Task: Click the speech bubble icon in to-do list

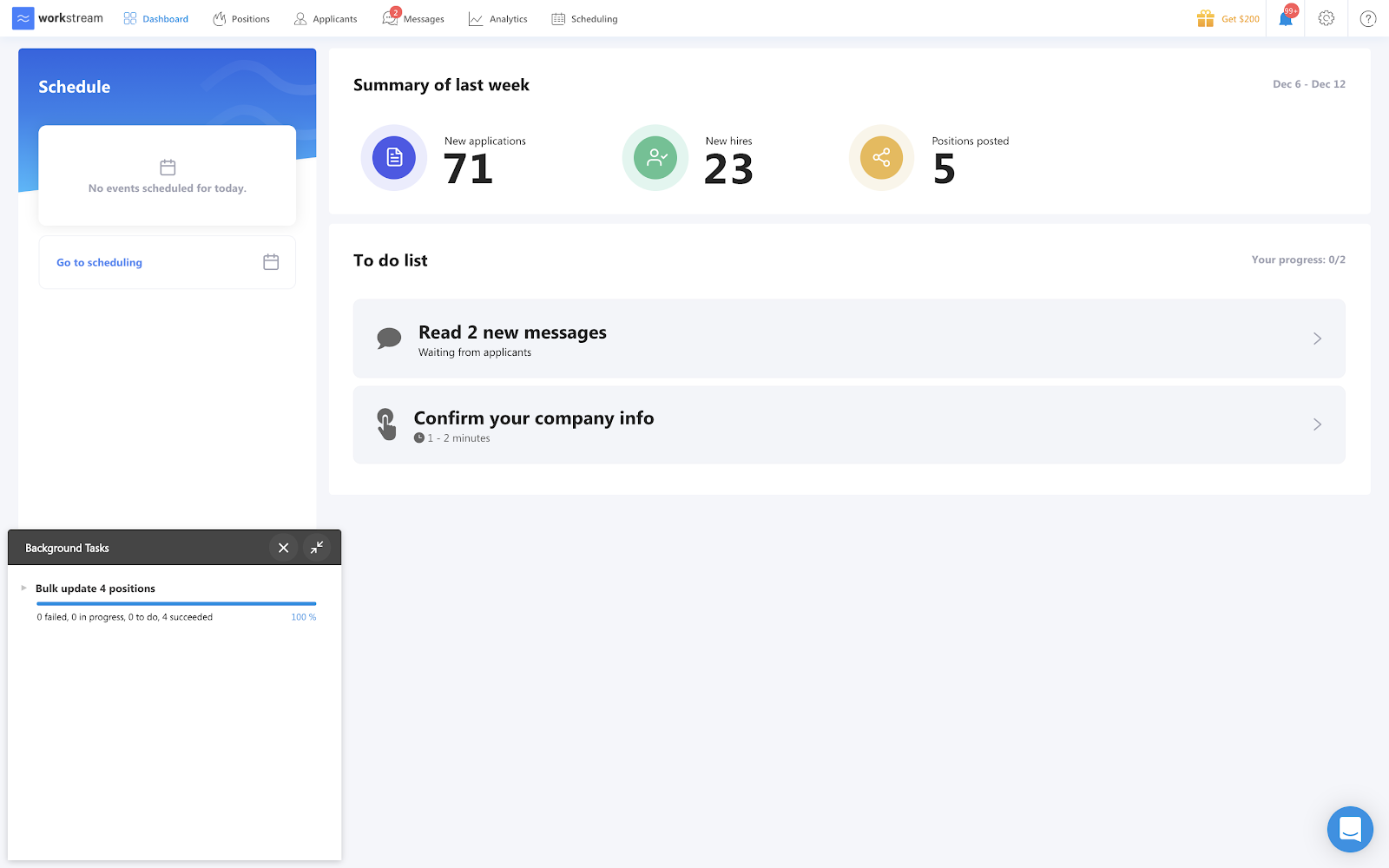Action: point(389,339)
